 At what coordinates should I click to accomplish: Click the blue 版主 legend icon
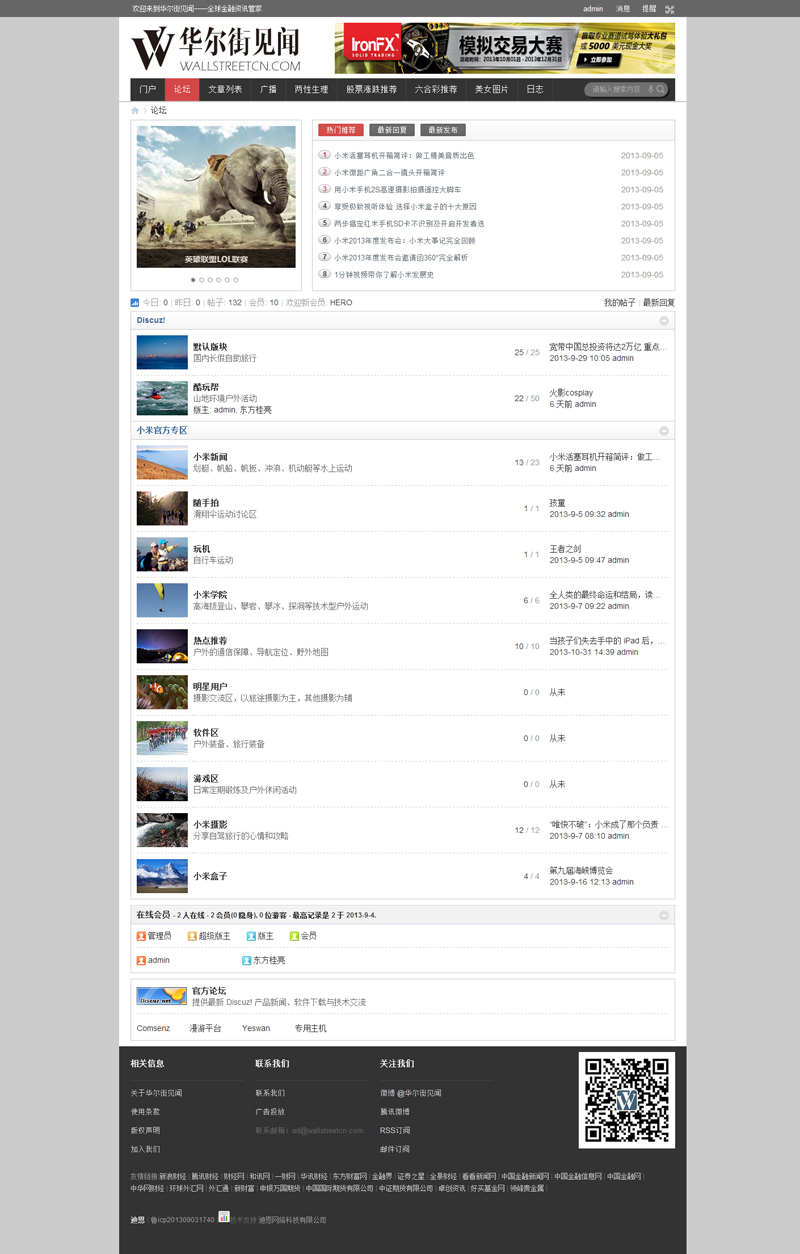coord(251,936)
